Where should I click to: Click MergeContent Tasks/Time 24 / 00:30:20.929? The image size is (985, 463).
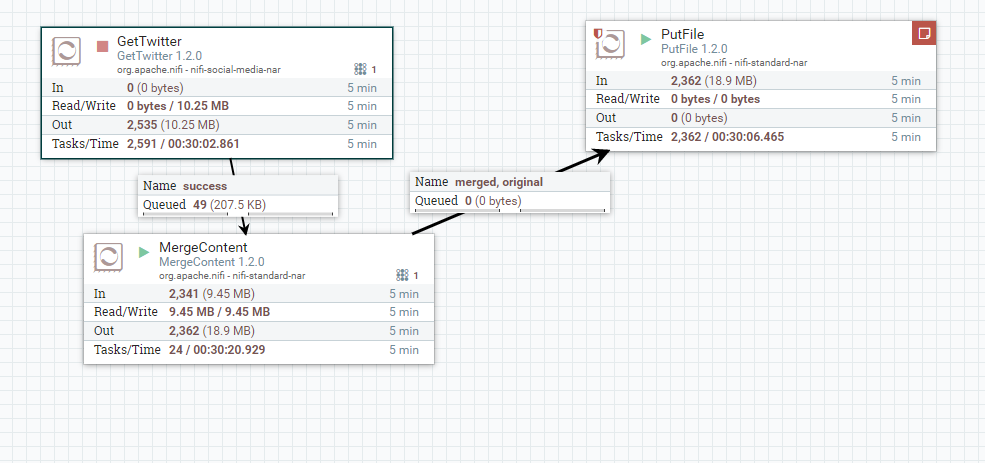(217, 349)
